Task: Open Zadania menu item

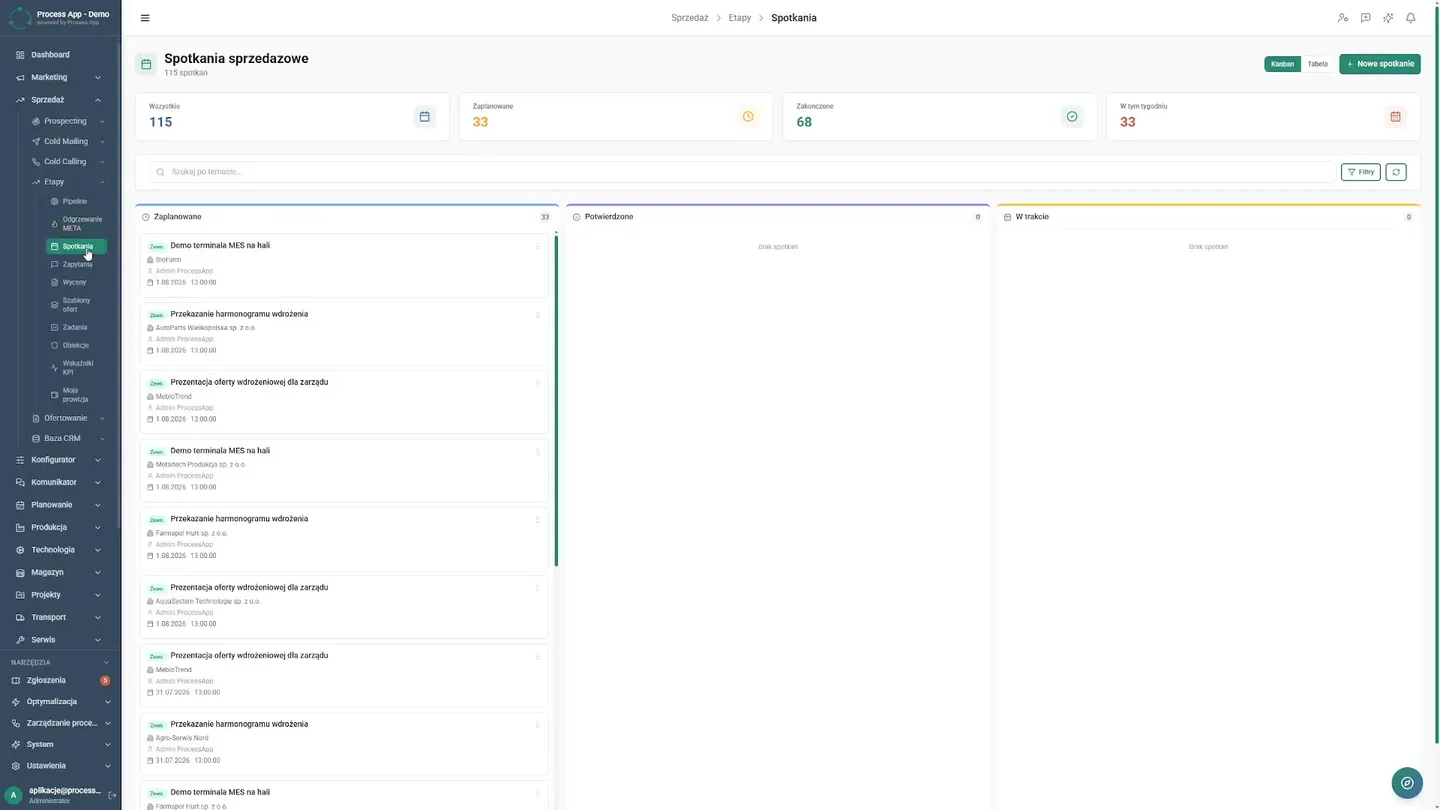Action: (x=76, y=327)
